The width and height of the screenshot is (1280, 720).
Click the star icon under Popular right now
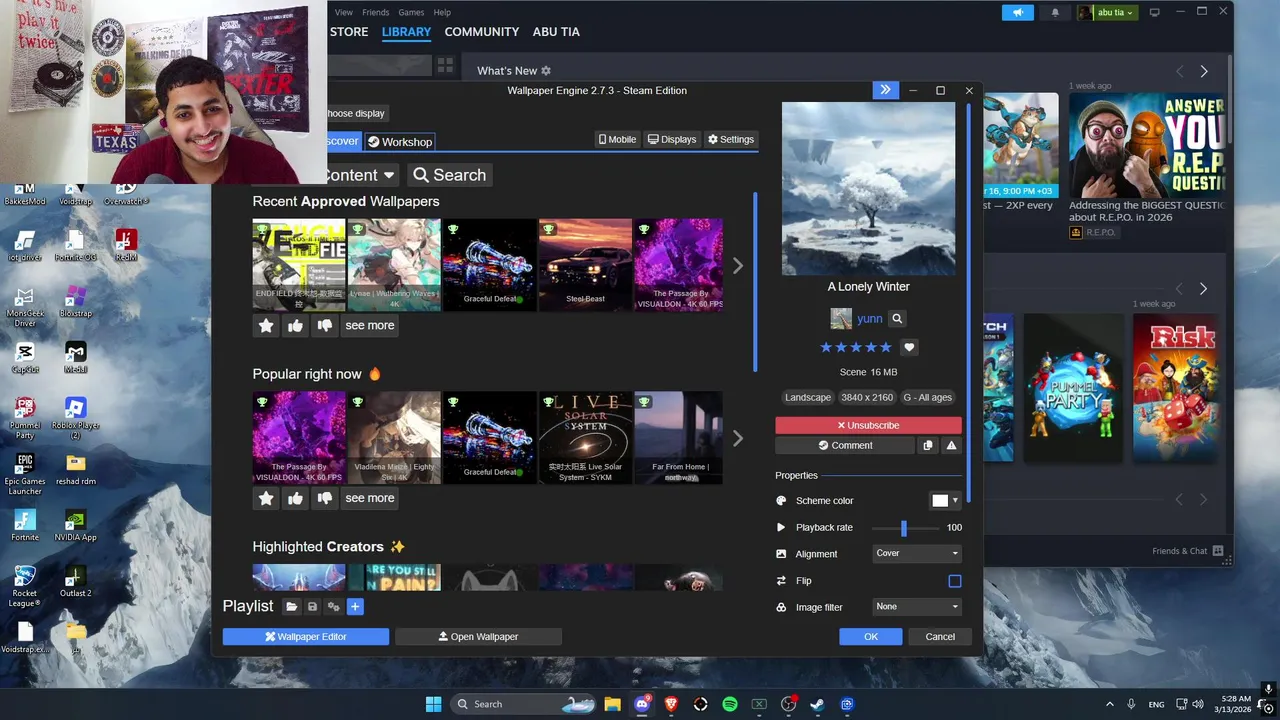tap(266, 498)
